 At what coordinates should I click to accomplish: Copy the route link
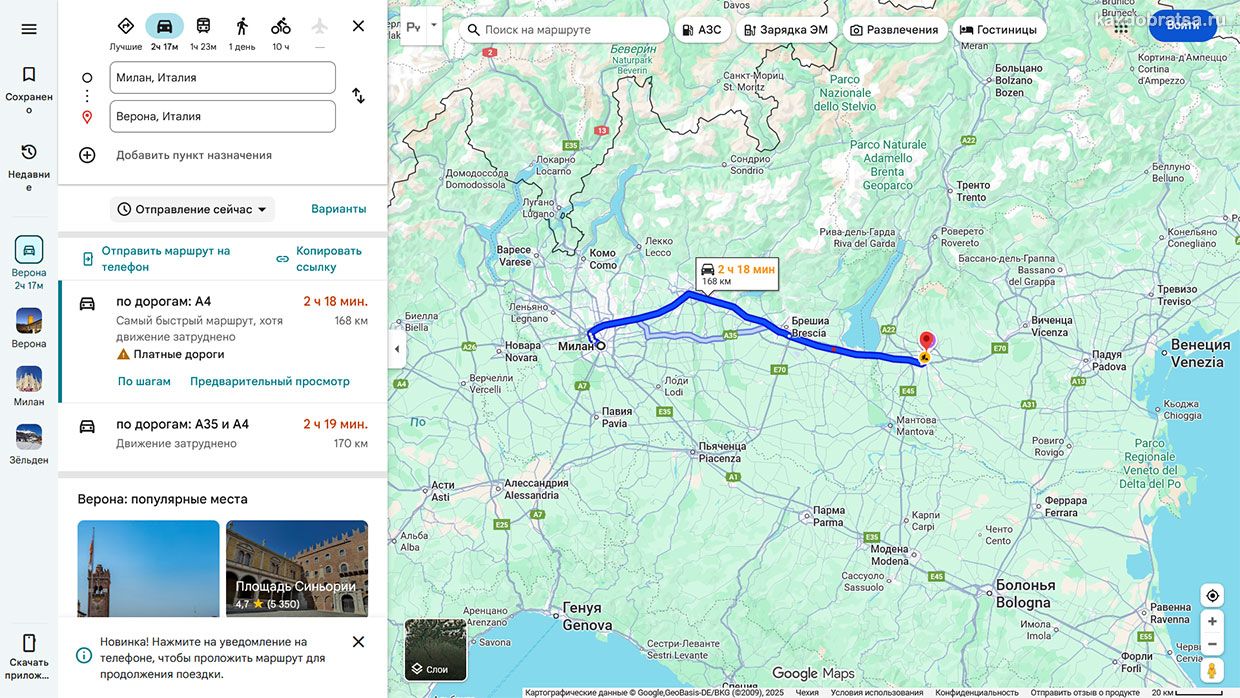[x=320, y=259]
